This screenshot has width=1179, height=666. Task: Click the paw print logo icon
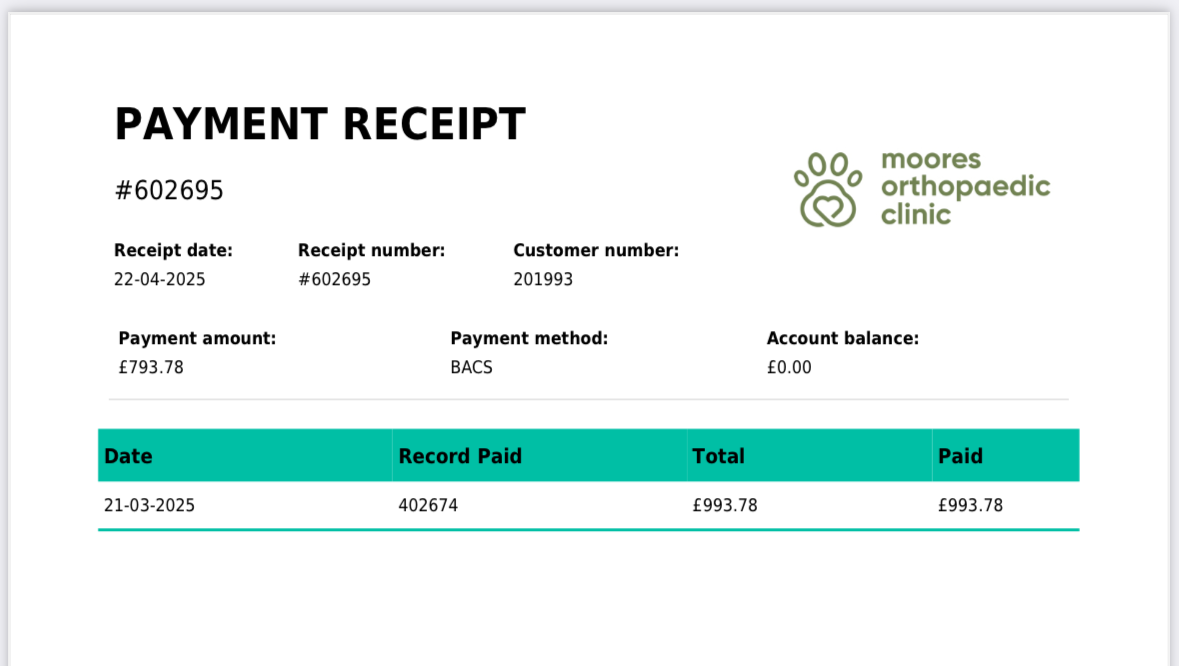[827, 189]
